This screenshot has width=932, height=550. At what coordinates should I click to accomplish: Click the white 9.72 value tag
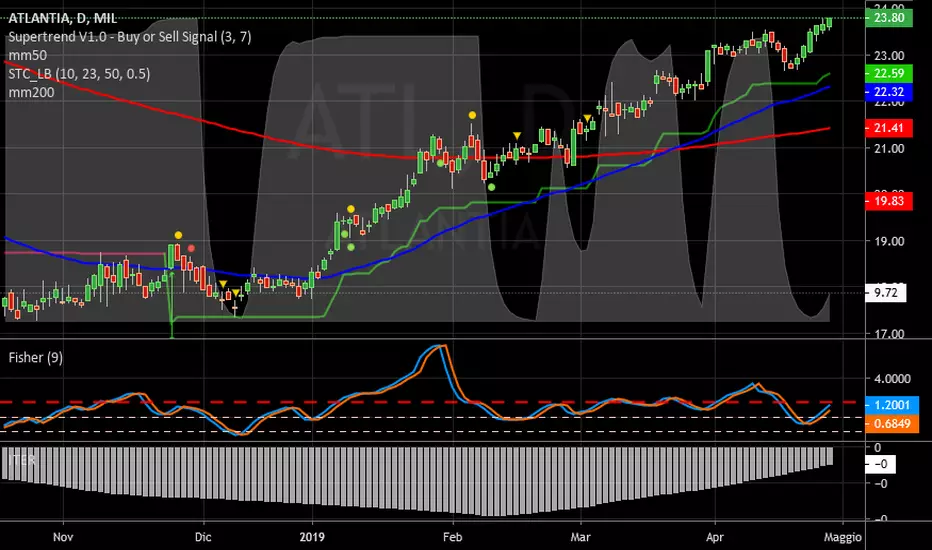(886, 293)
